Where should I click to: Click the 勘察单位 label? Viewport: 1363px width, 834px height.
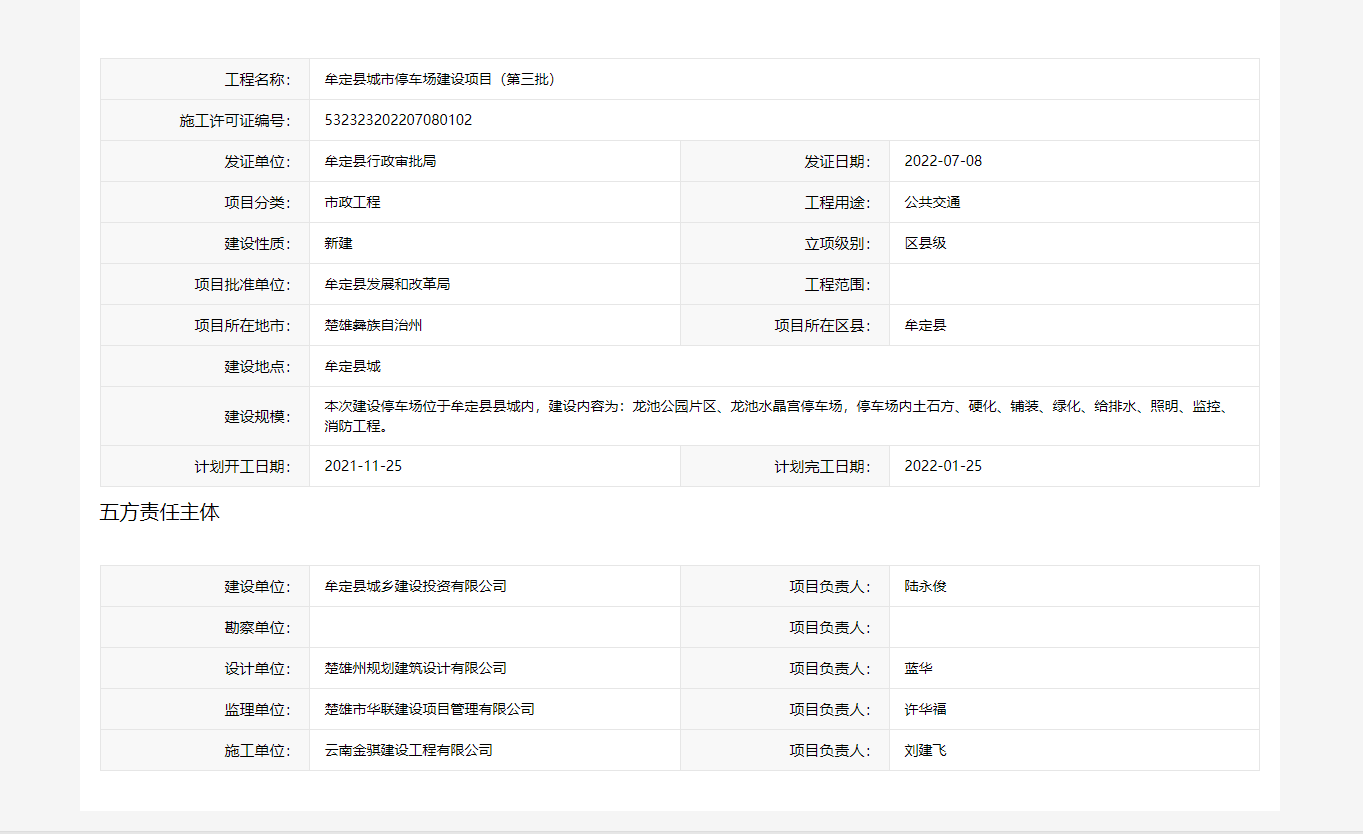point(257,627)
